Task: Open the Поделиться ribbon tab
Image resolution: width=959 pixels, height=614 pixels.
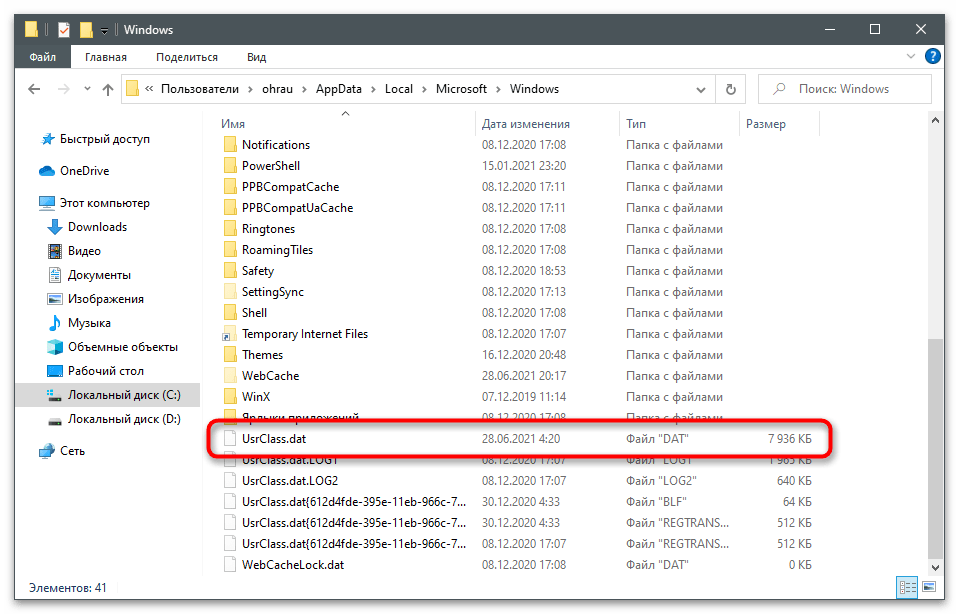Action: [x=187, y=57]
